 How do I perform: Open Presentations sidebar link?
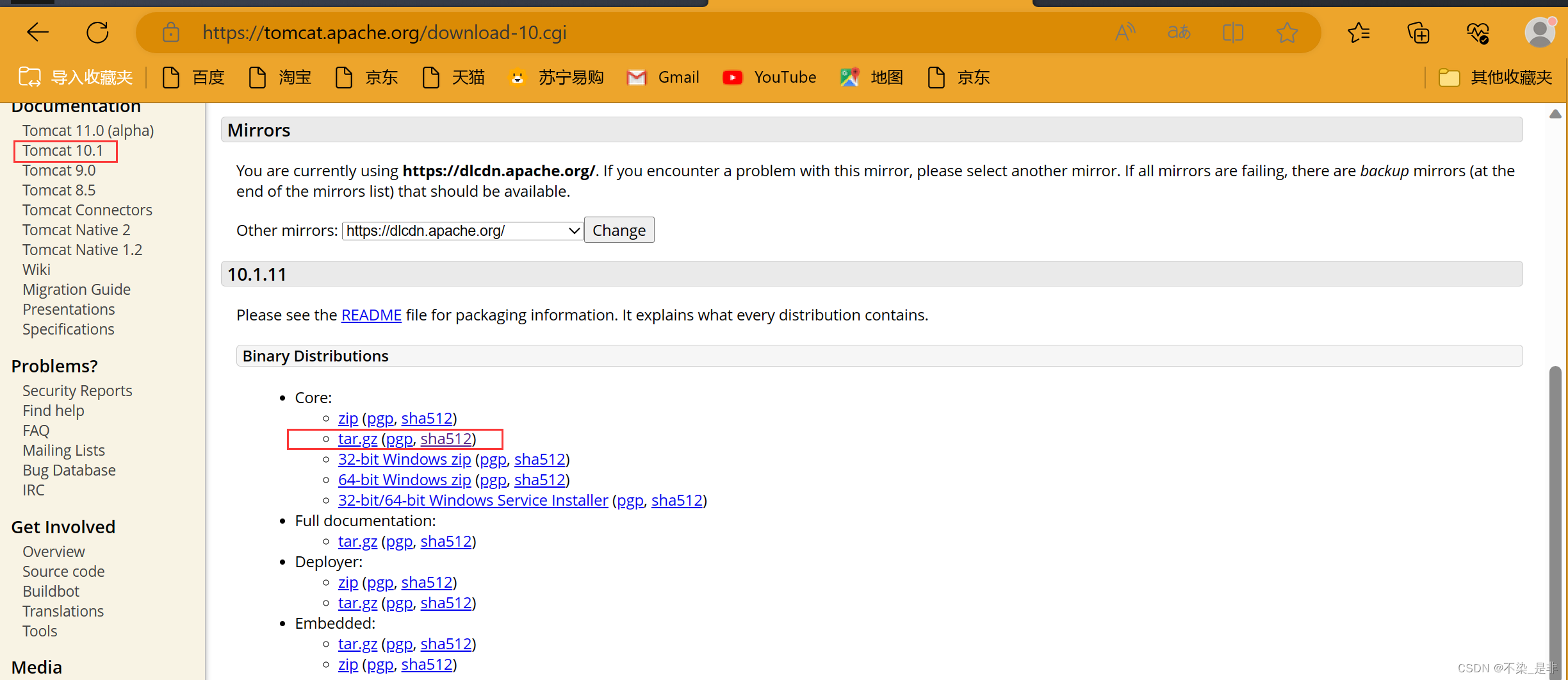69,310
